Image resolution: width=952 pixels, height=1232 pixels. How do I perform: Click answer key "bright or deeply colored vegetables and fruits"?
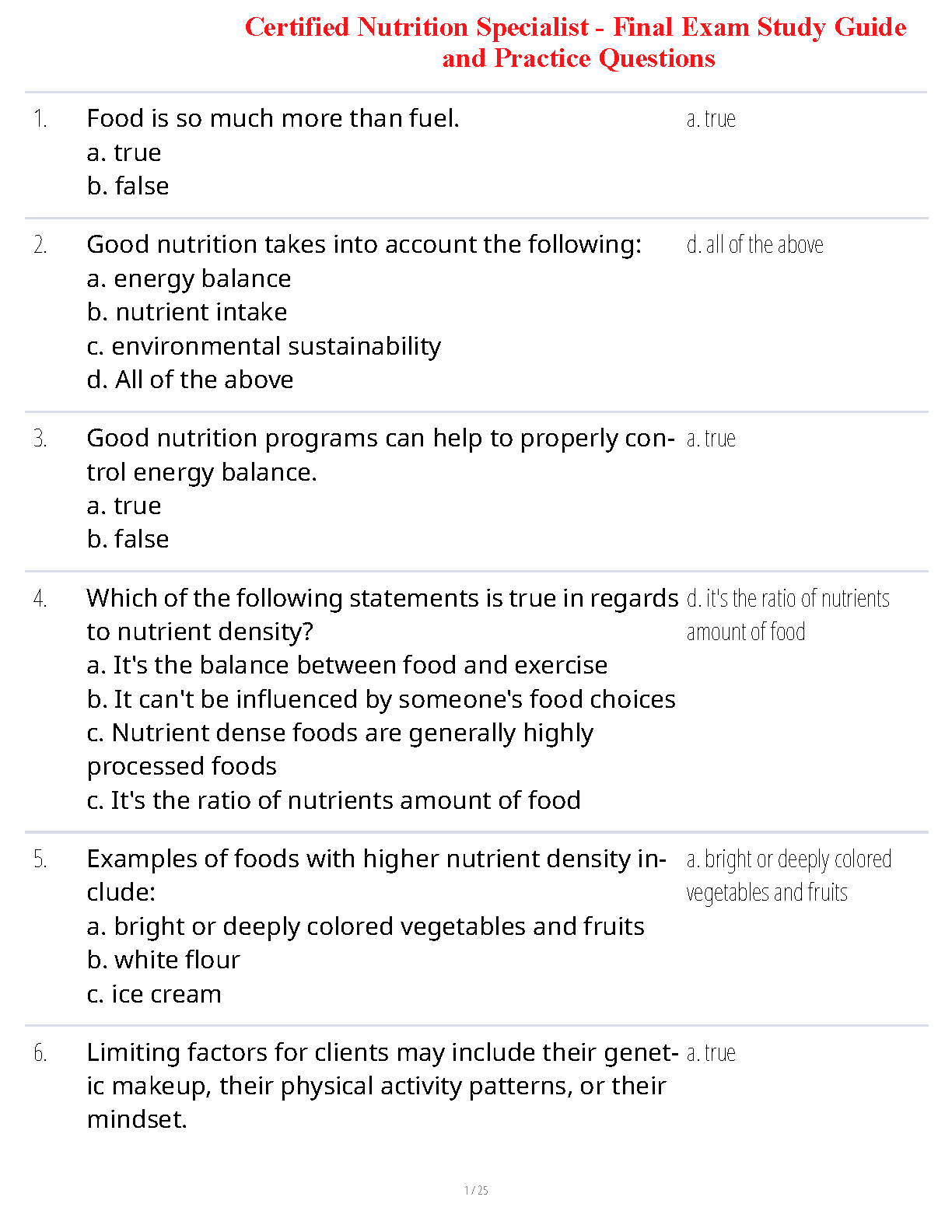(x=788, y=876)
